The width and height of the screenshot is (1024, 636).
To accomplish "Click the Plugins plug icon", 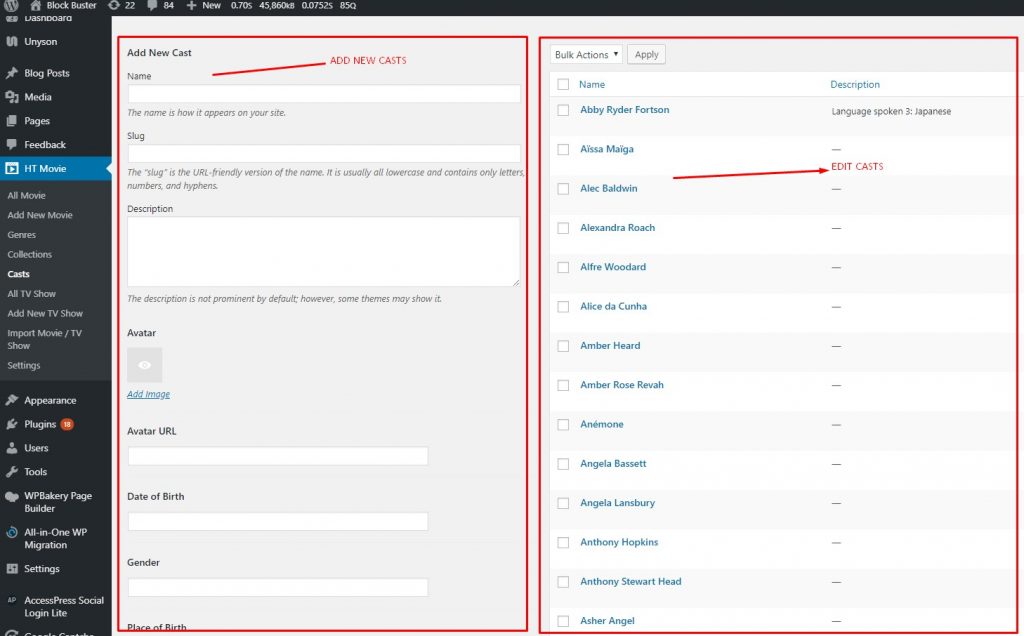I will point(12,424).
